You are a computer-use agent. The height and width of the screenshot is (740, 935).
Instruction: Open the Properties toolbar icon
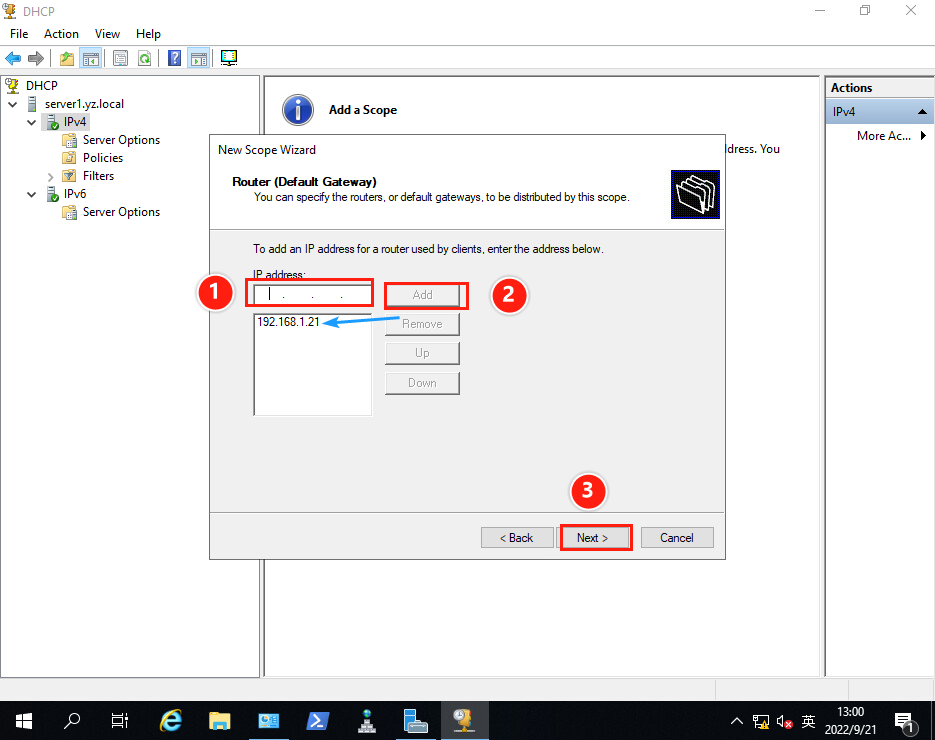pos(120,58)
